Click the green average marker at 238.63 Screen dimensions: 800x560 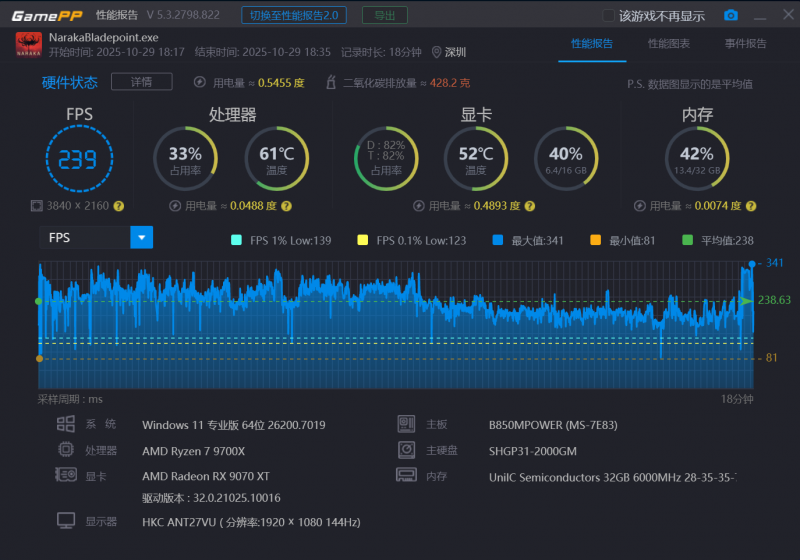tap(745, 300)
